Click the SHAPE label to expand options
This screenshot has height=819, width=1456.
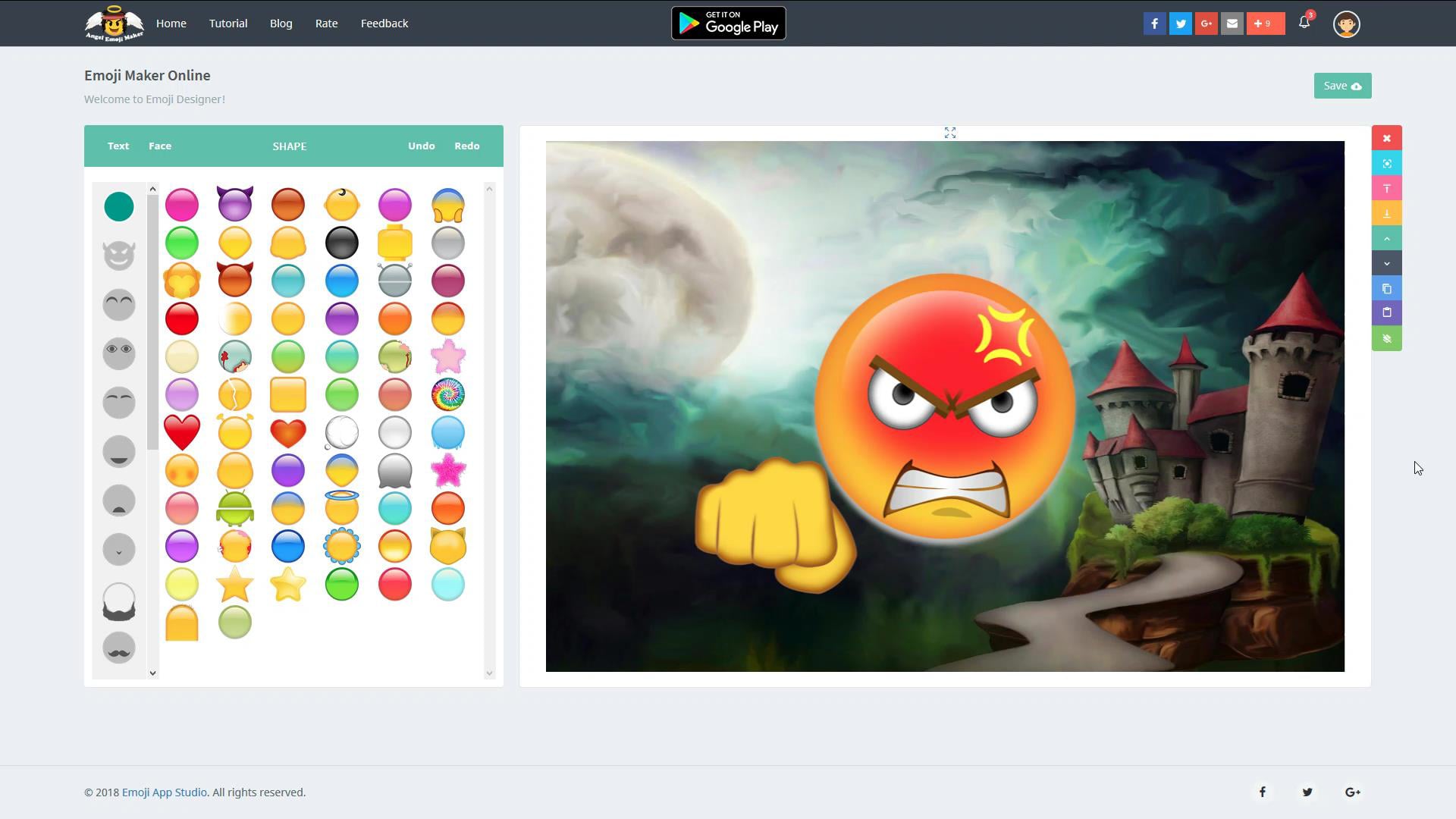(x=289, y=146)
